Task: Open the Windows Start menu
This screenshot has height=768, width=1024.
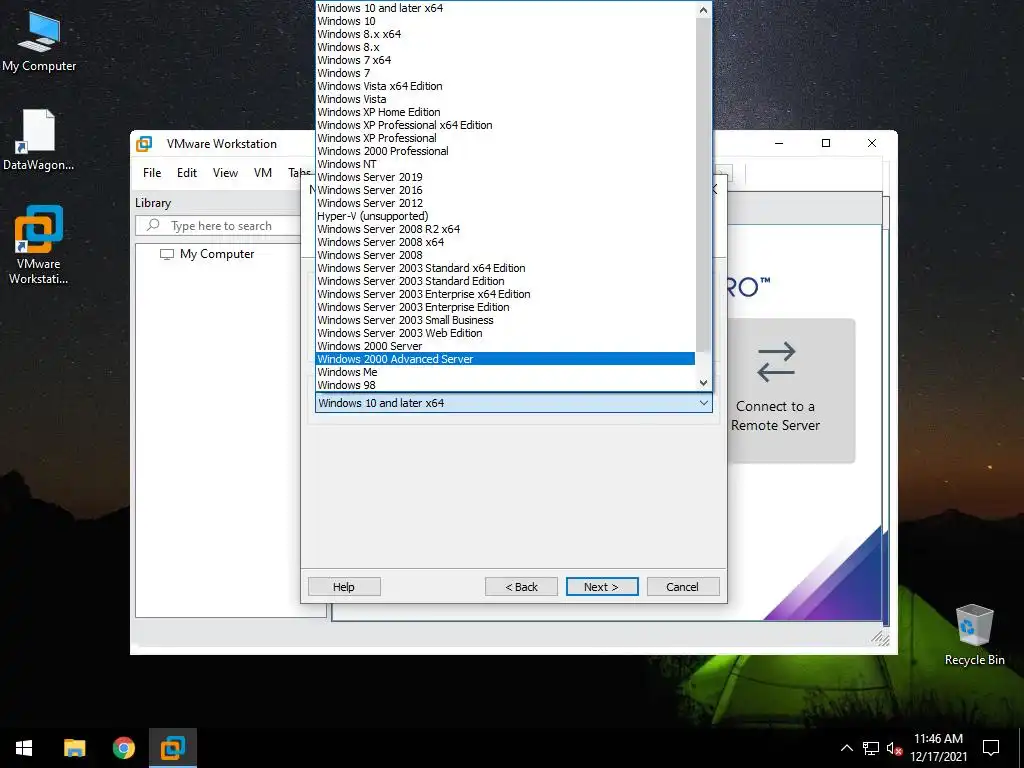Action: pyautogui.click(x=24, y=748)
